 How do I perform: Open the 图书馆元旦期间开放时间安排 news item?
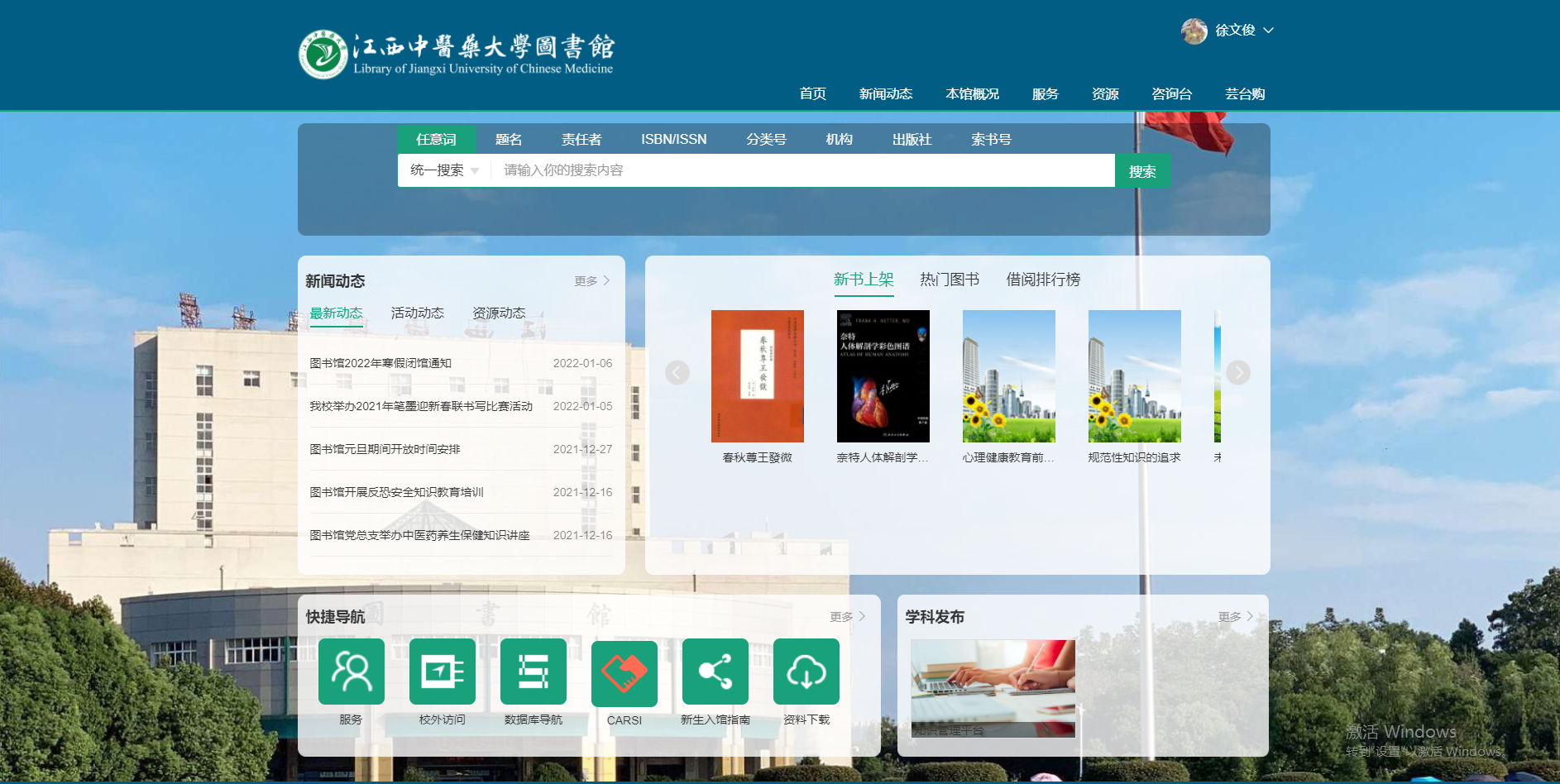coord(385,449)
